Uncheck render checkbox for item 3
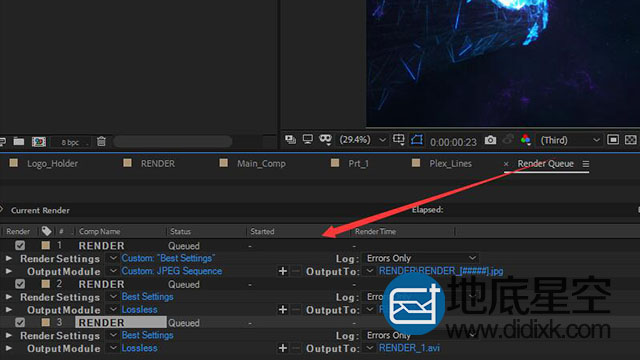The image size is (640, 360). click(x=20, y=322)
